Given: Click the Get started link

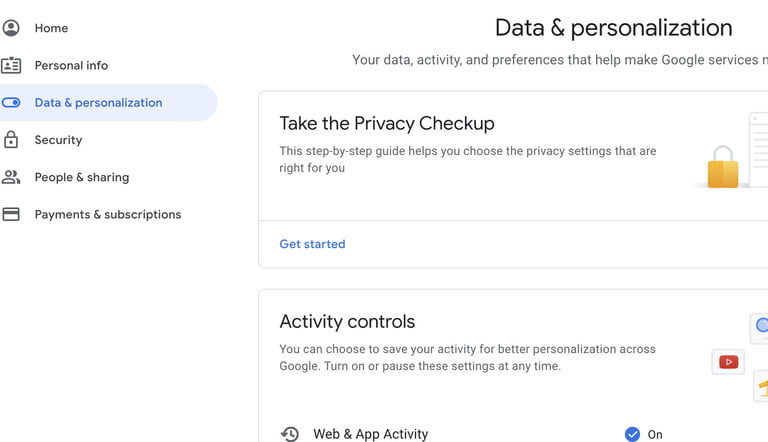Looking at the screenshot, I should (x=312, y=244).
